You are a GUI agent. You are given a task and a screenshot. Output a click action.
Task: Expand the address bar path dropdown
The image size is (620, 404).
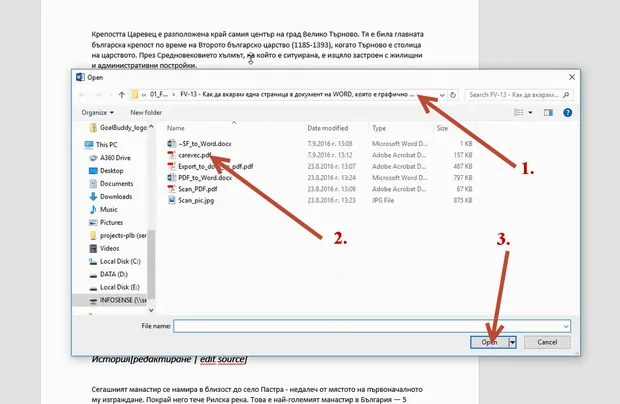coord(442,95)
